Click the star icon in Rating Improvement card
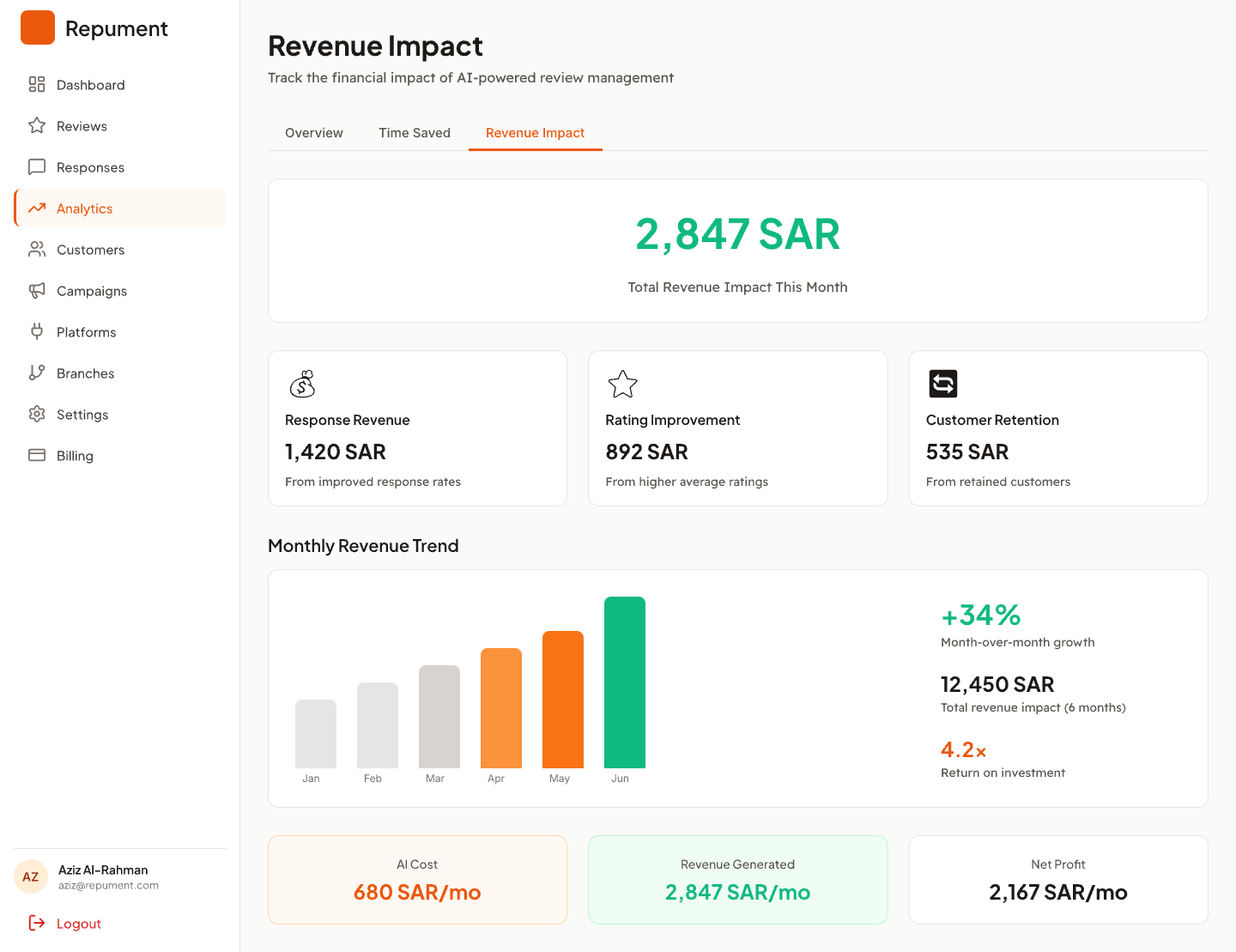The height and width of the screenshot is (952, 1236). tap(622, 384)
